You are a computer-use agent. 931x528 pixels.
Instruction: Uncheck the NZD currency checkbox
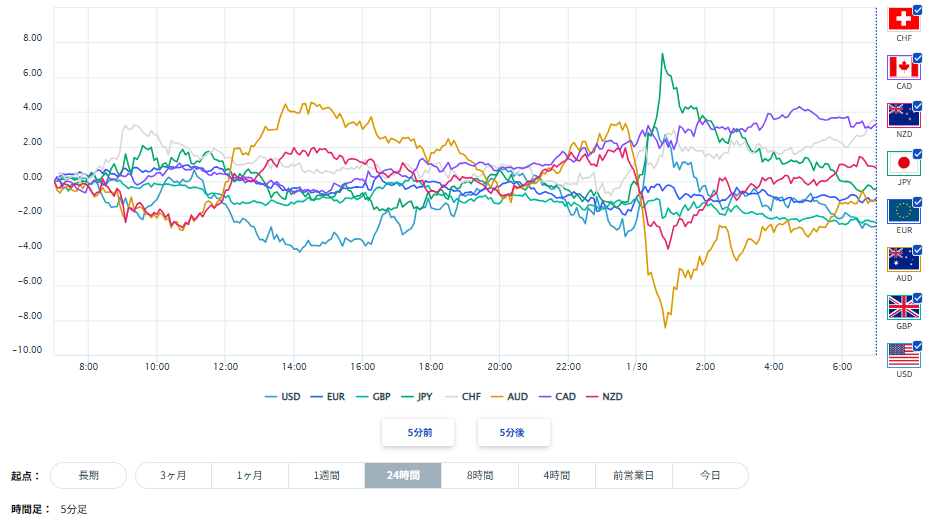(917, 106)
